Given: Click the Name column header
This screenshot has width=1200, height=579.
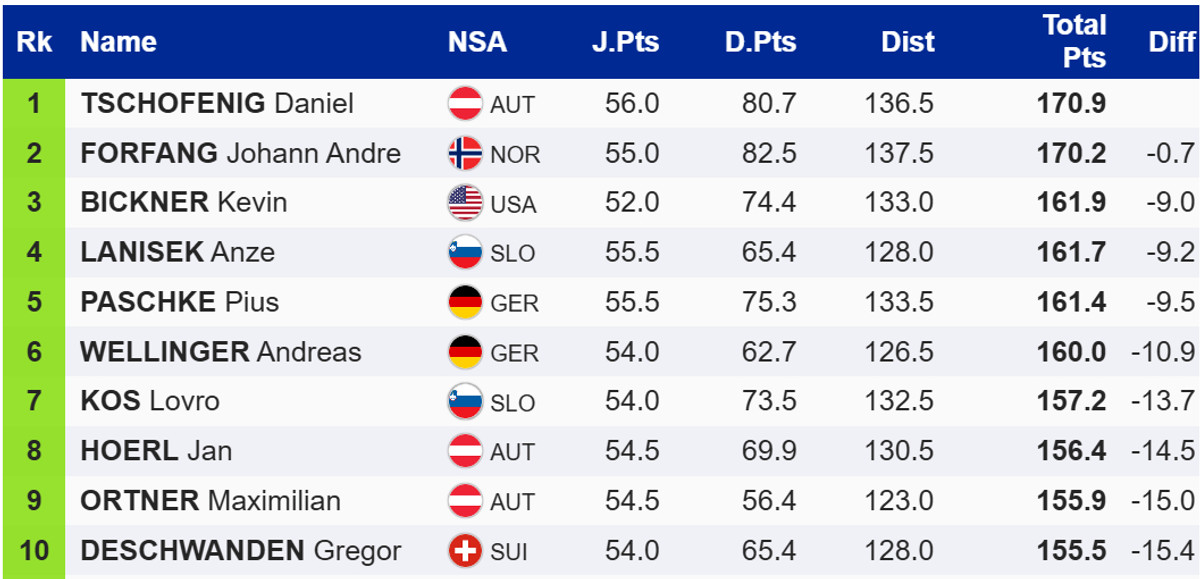Looking at the screenshot, I should (118, 42).
